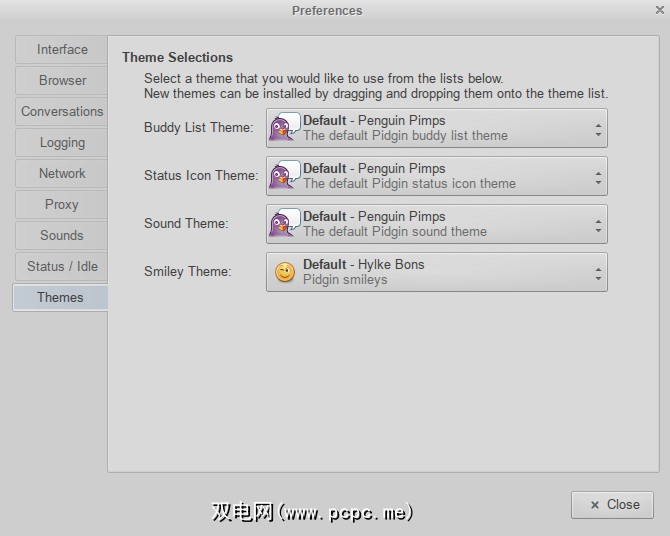Click the Pidgin icon in Buddy List Theme
The height and width of the screenshot is (536, 670).
(x=284, y=127)
